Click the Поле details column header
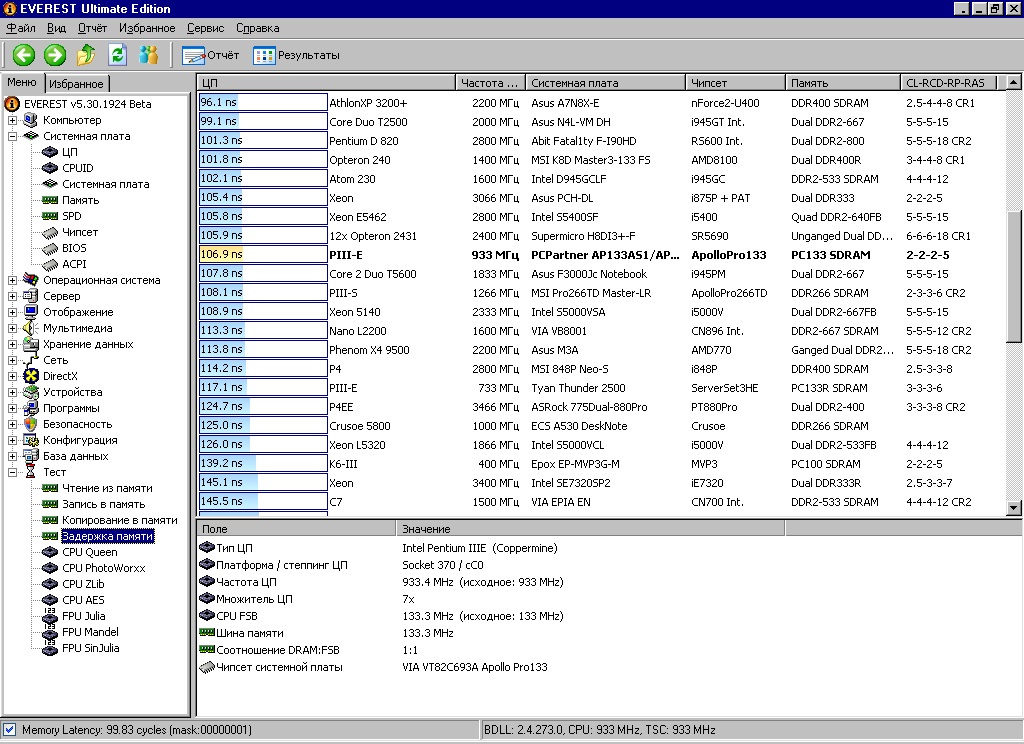This screenshot has width=1024, height=744. tap(296, 528)
